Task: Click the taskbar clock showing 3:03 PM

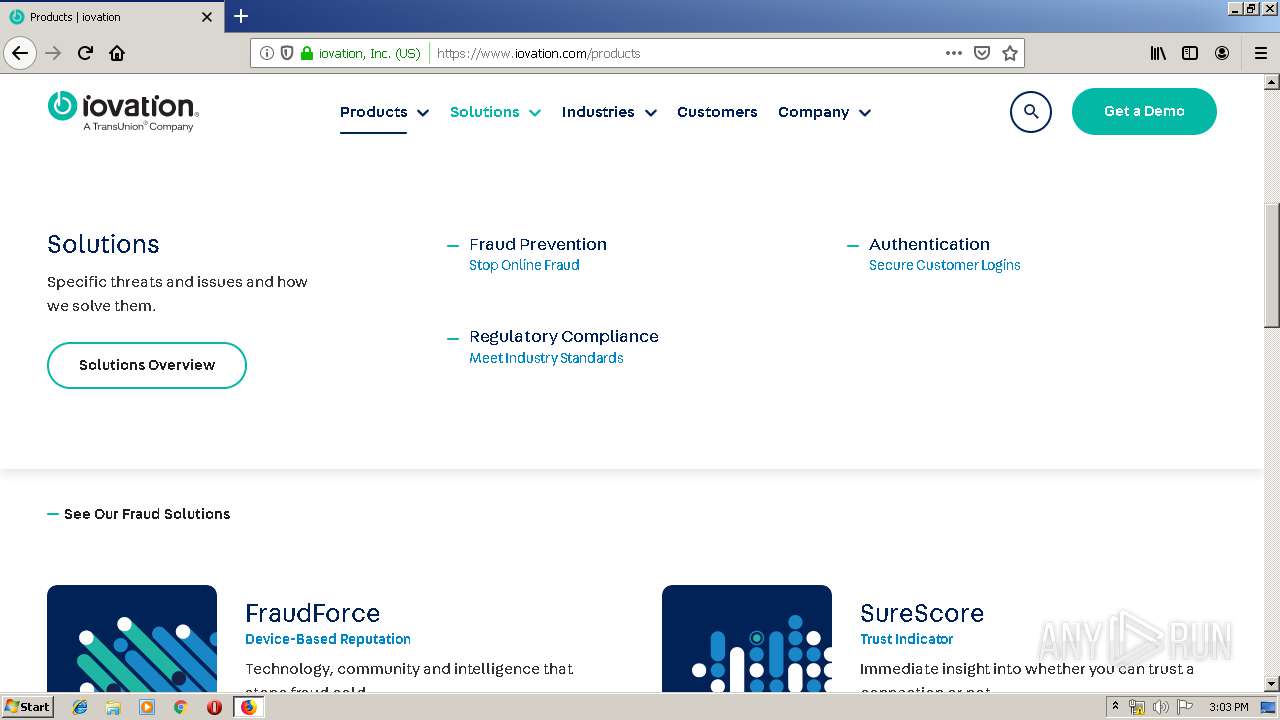Action: point(1228,707)
